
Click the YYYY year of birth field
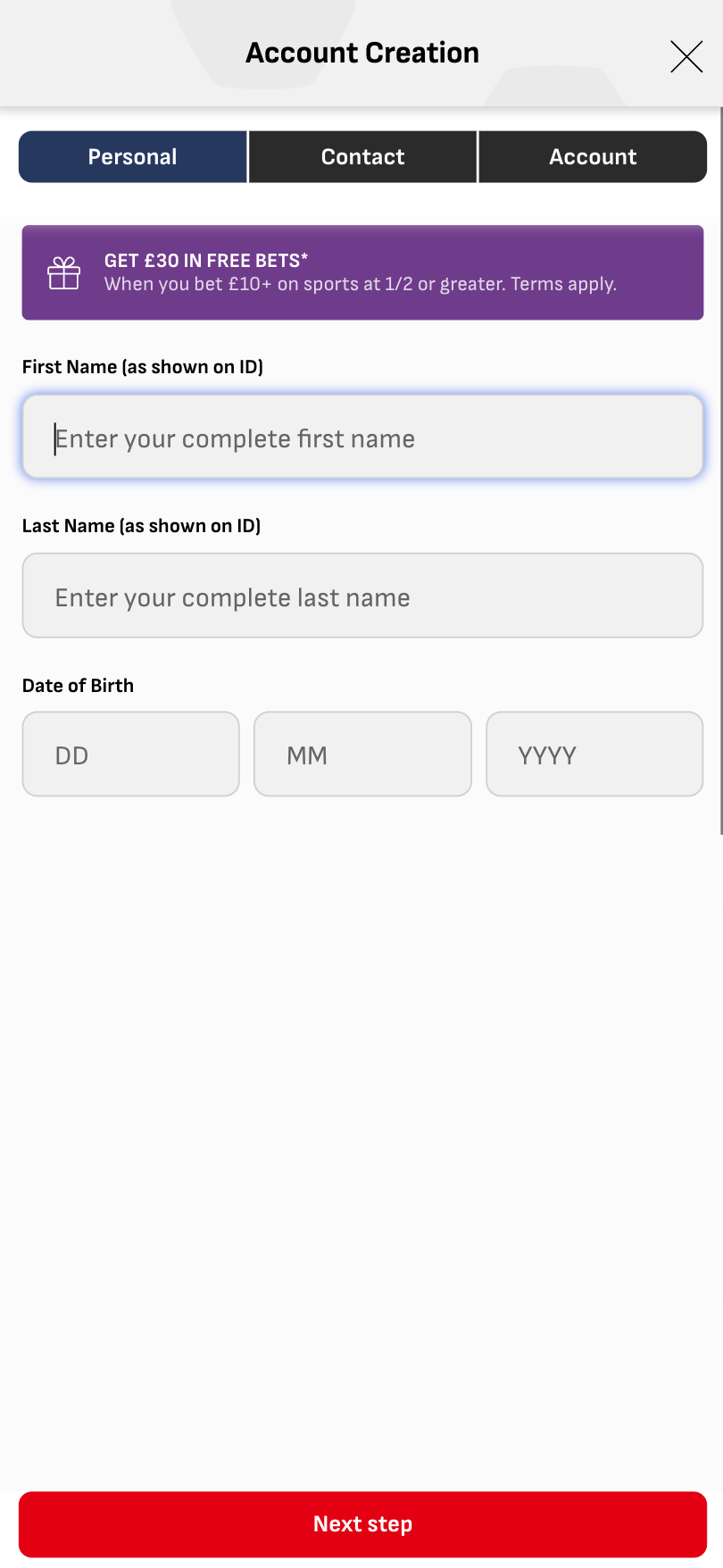point(594,755)
